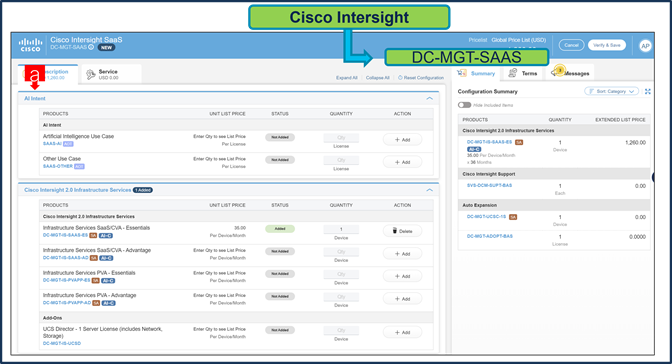Click the Messages notification badge

(x=559, y=70)
